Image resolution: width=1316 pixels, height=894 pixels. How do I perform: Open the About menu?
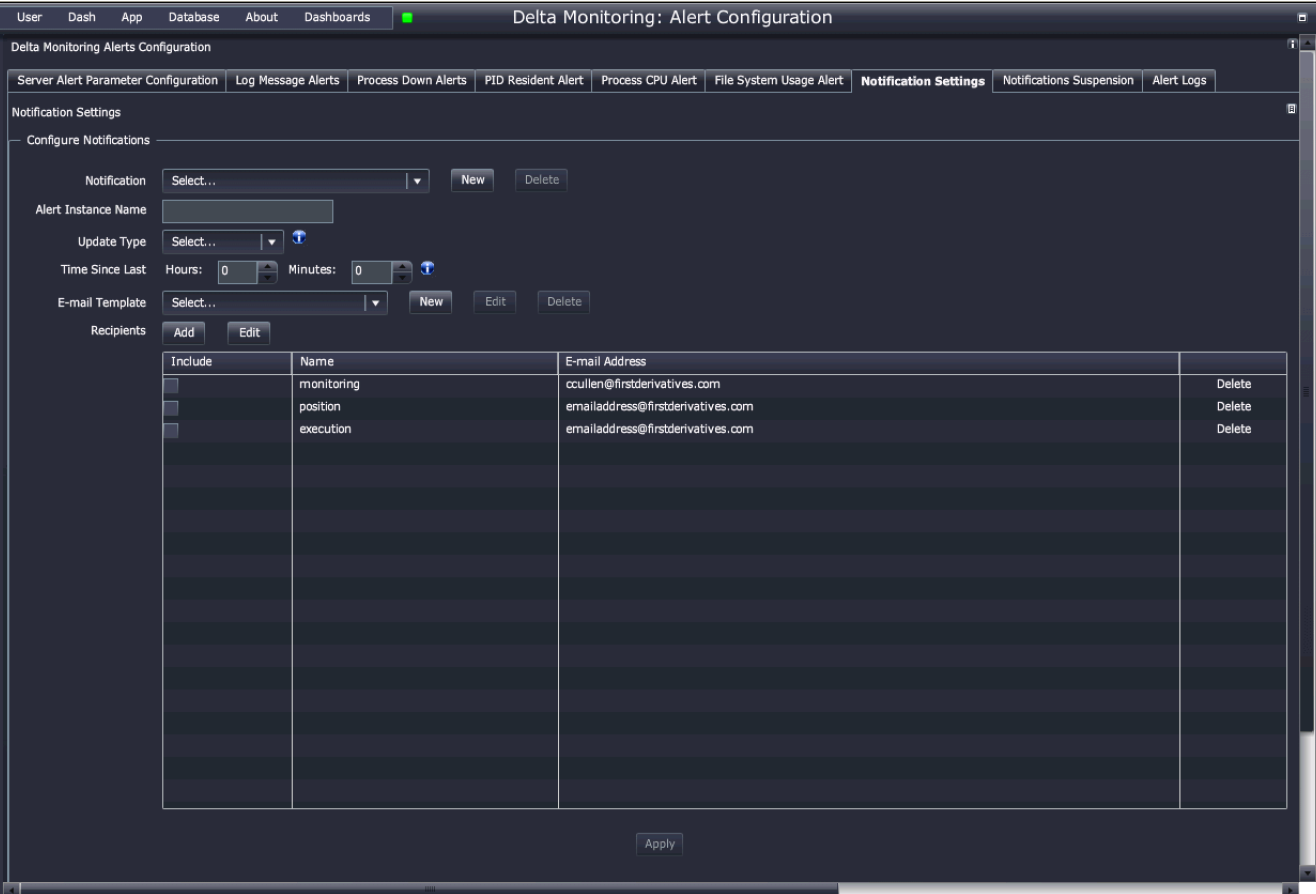click(x=261, y=17)
